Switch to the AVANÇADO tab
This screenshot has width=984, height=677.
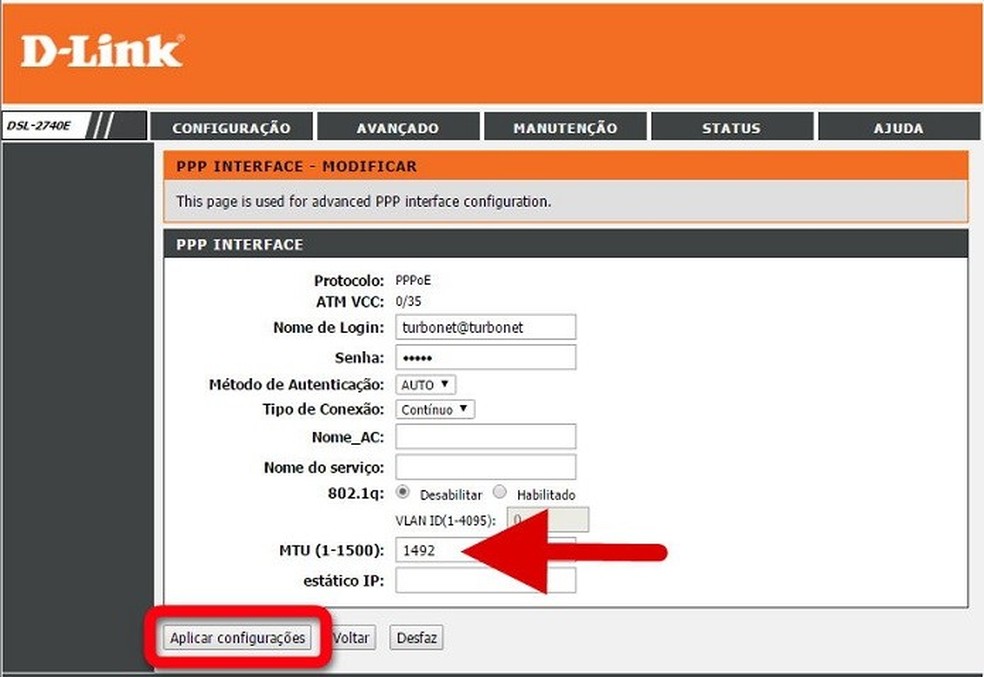tap(398, 127)
